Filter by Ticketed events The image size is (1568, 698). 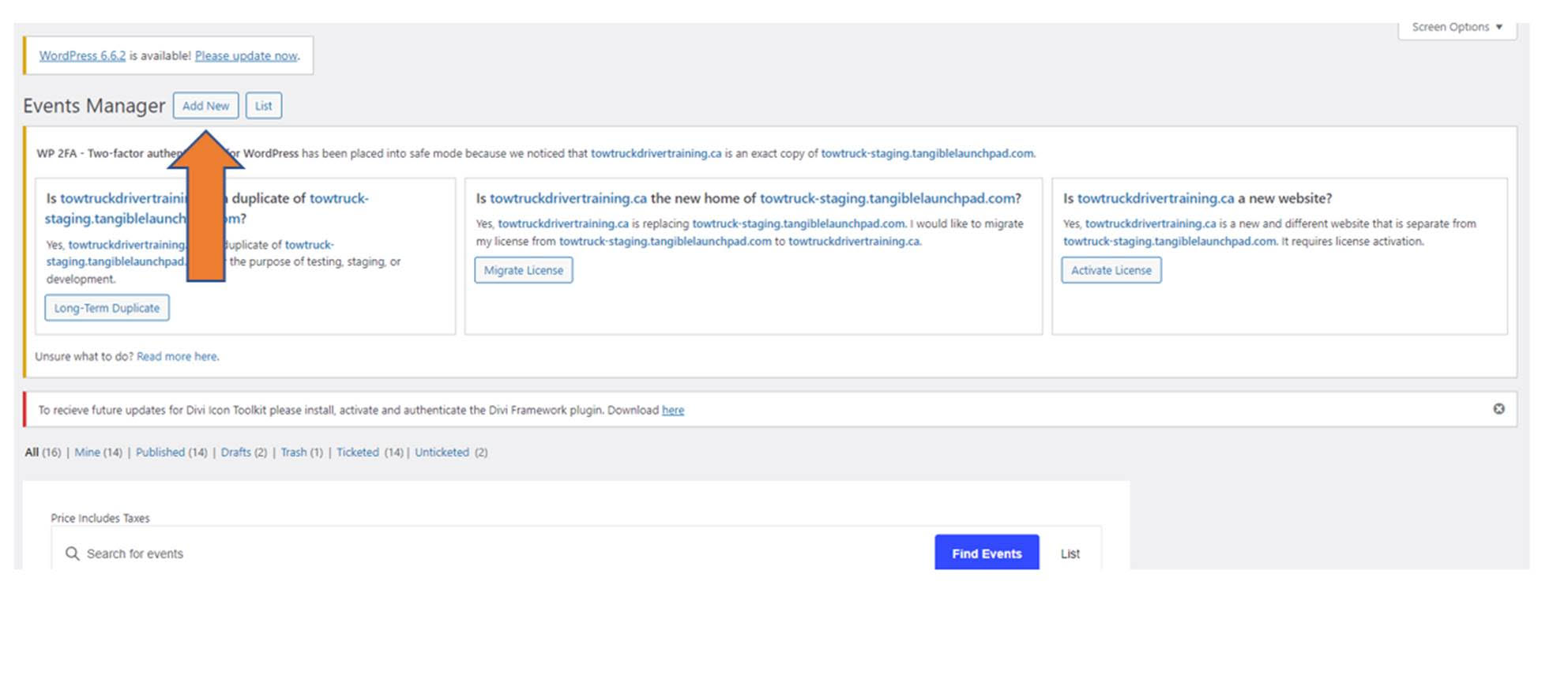click(357, 452)
